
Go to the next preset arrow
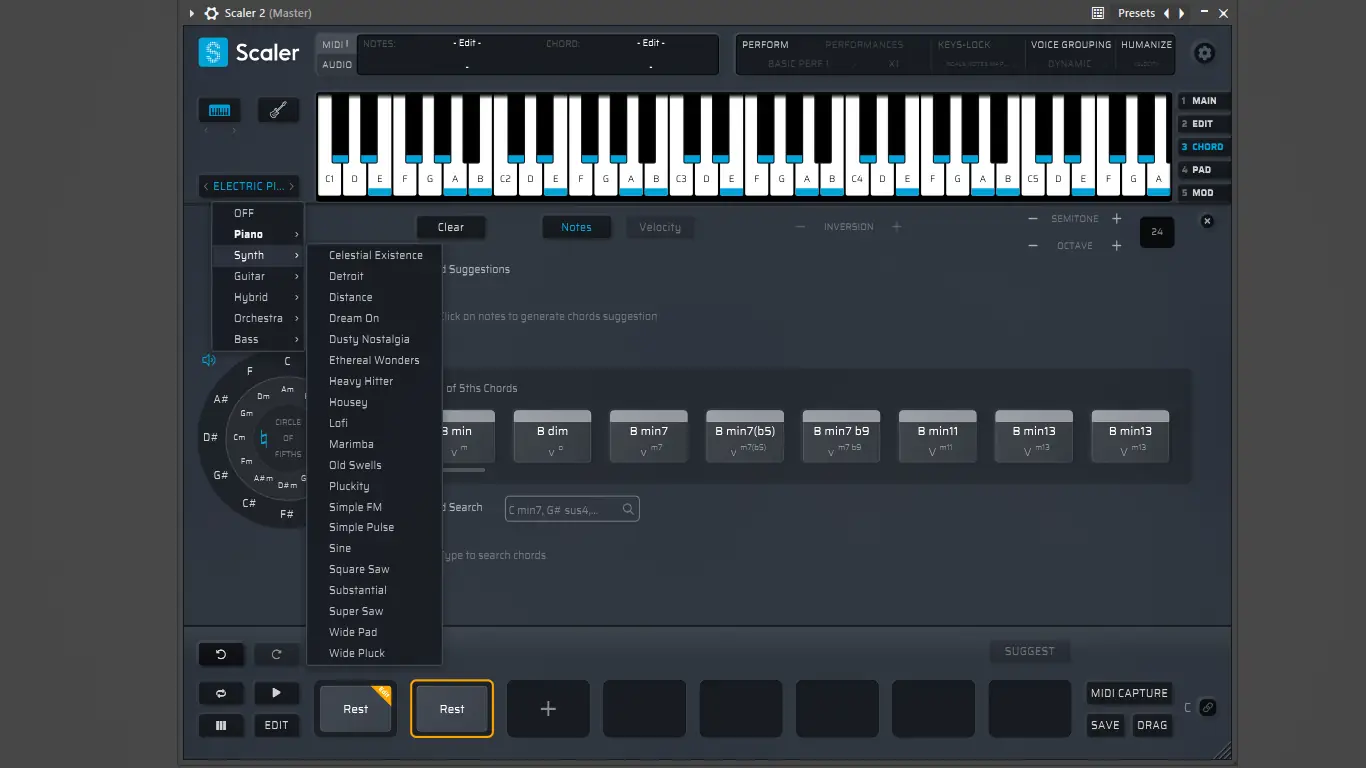point(1182,13)
